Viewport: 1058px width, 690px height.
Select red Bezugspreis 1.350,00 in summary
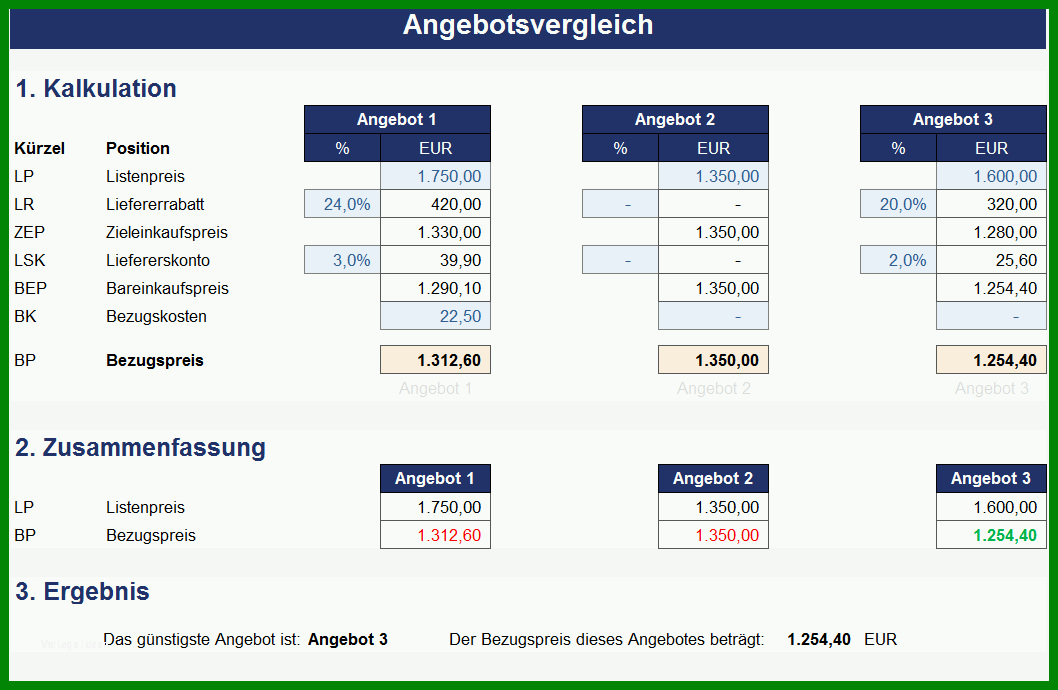point(713,535)
